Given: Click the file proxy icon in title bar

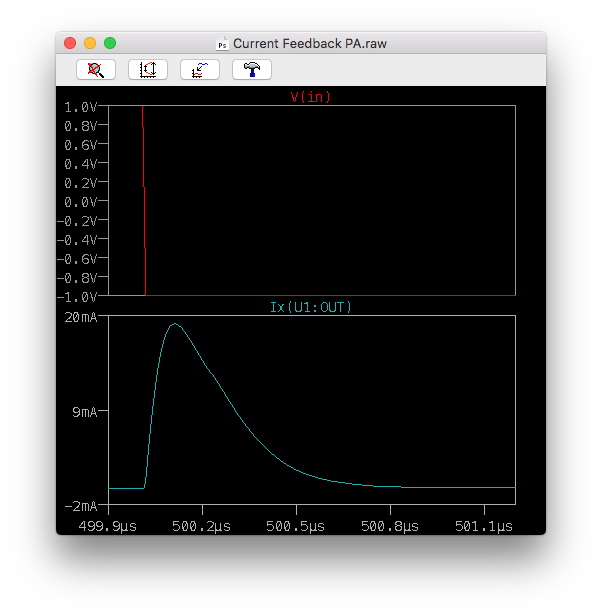Looking at the screenshot, I should click(222, 44).
